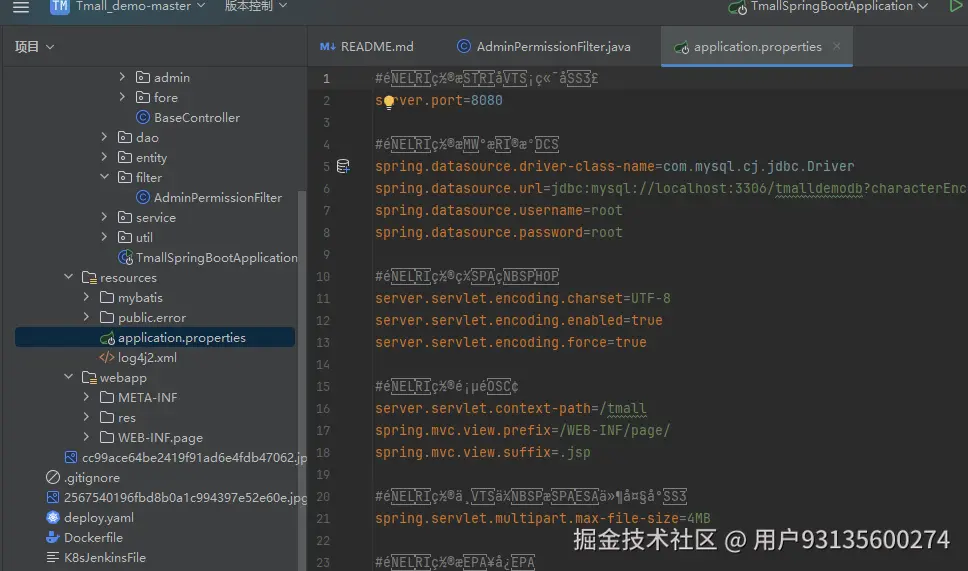Expand the entity package

(x=104, y=157)
